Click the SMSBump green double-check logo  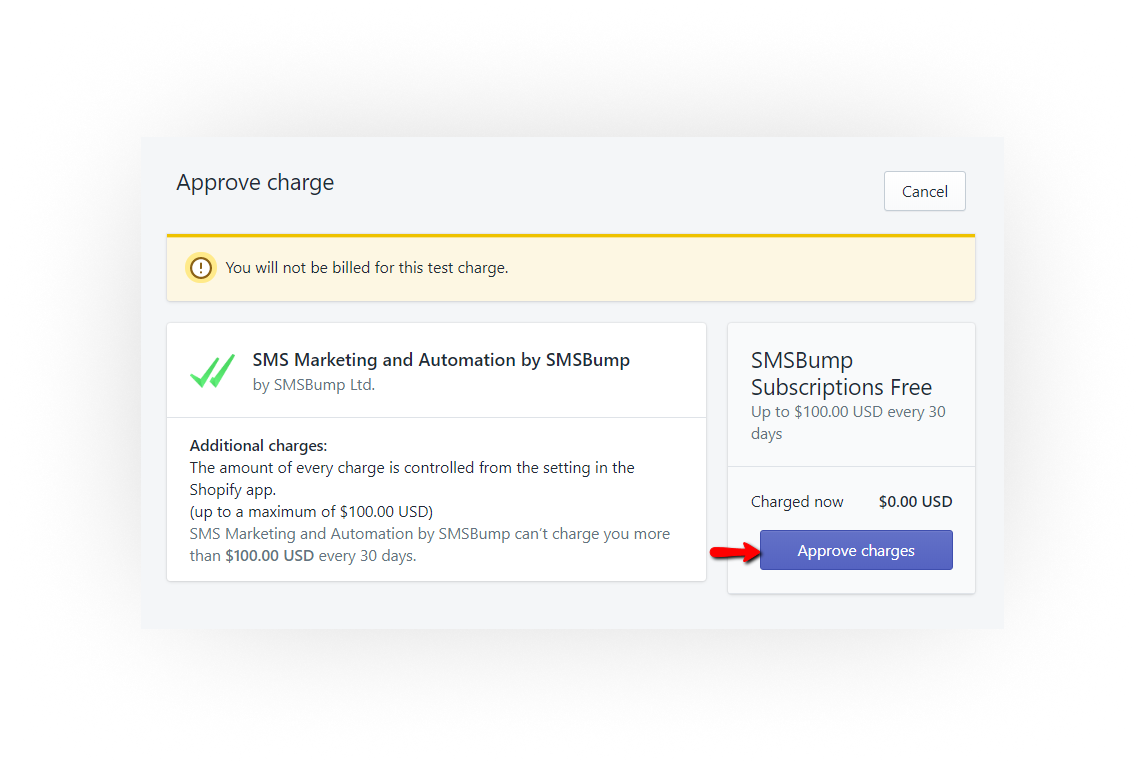[212, 371]
